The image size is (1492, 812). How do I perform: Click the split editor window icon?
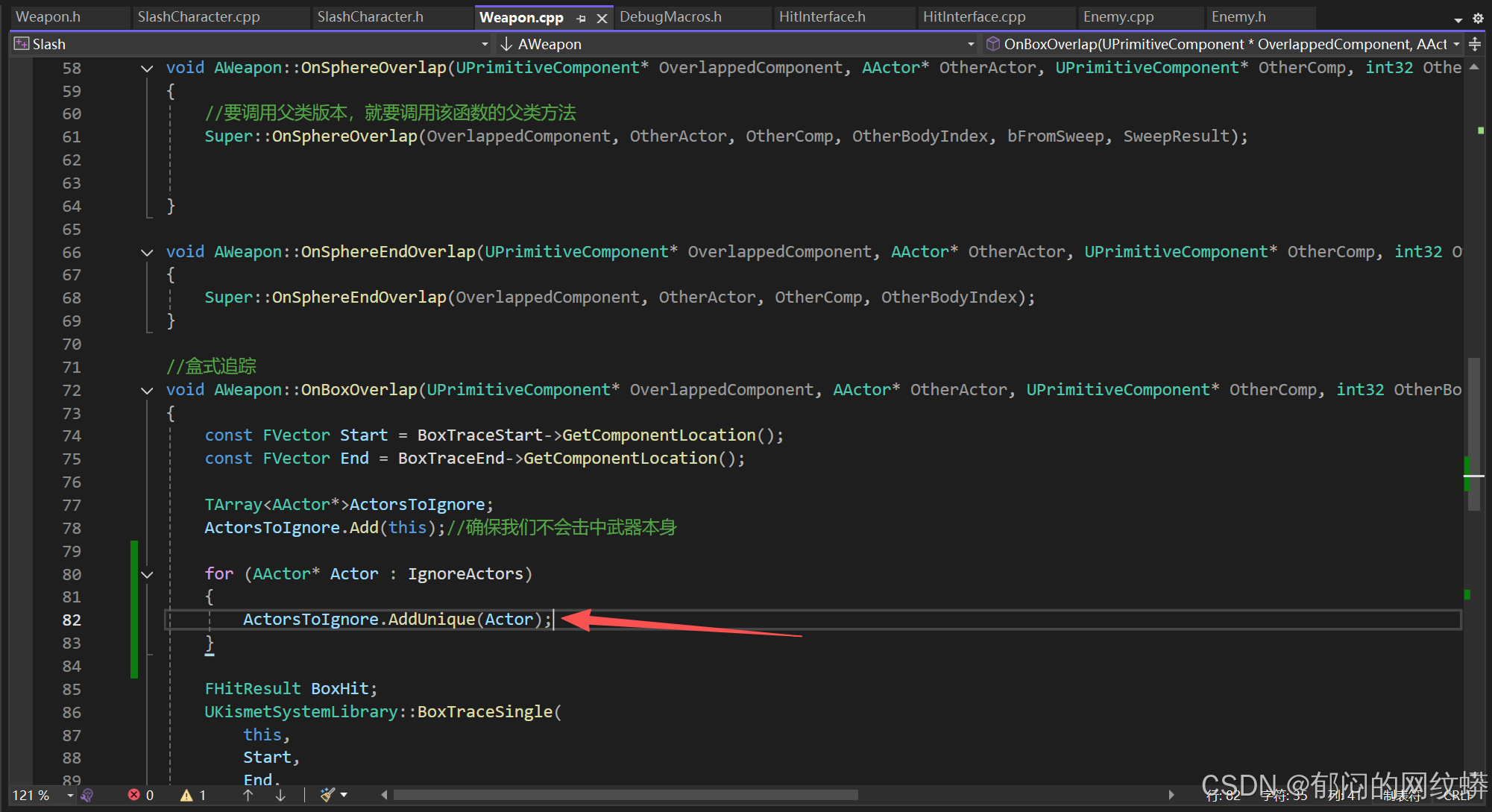(x=1475, y=45)
